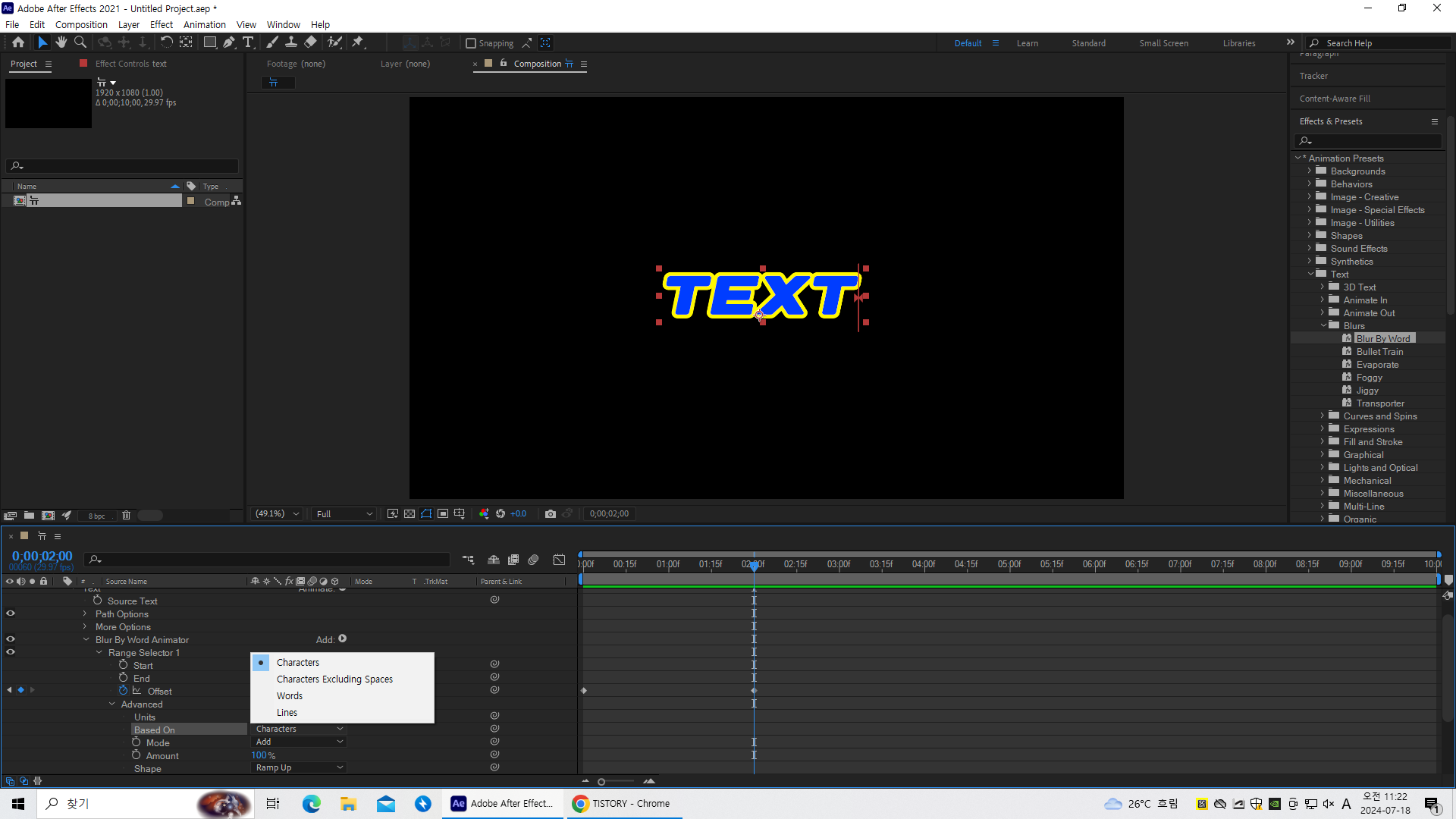Select the Zoom magnifier tool
The image size is (1456, 819).
pyautogui.click(x=80, y=42)
